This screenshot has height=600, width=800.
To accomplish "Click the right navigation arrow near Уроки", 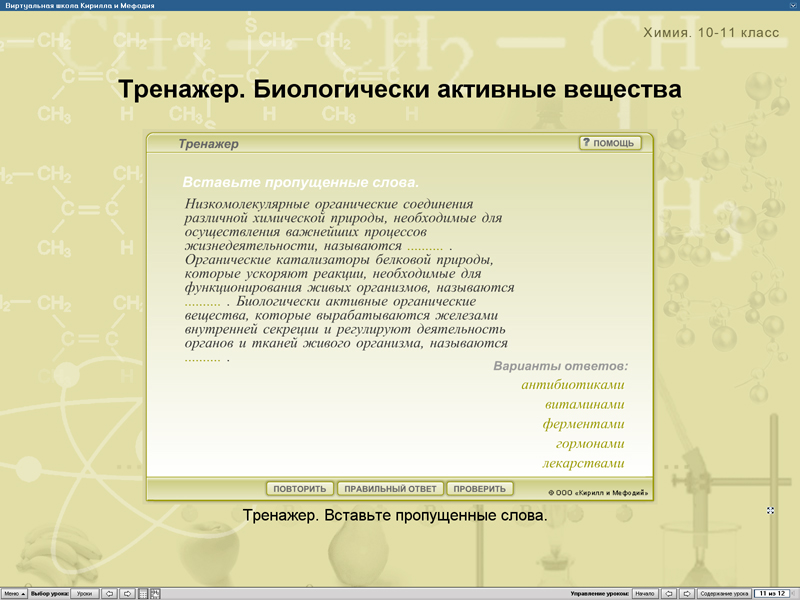I will click(127, 592).
